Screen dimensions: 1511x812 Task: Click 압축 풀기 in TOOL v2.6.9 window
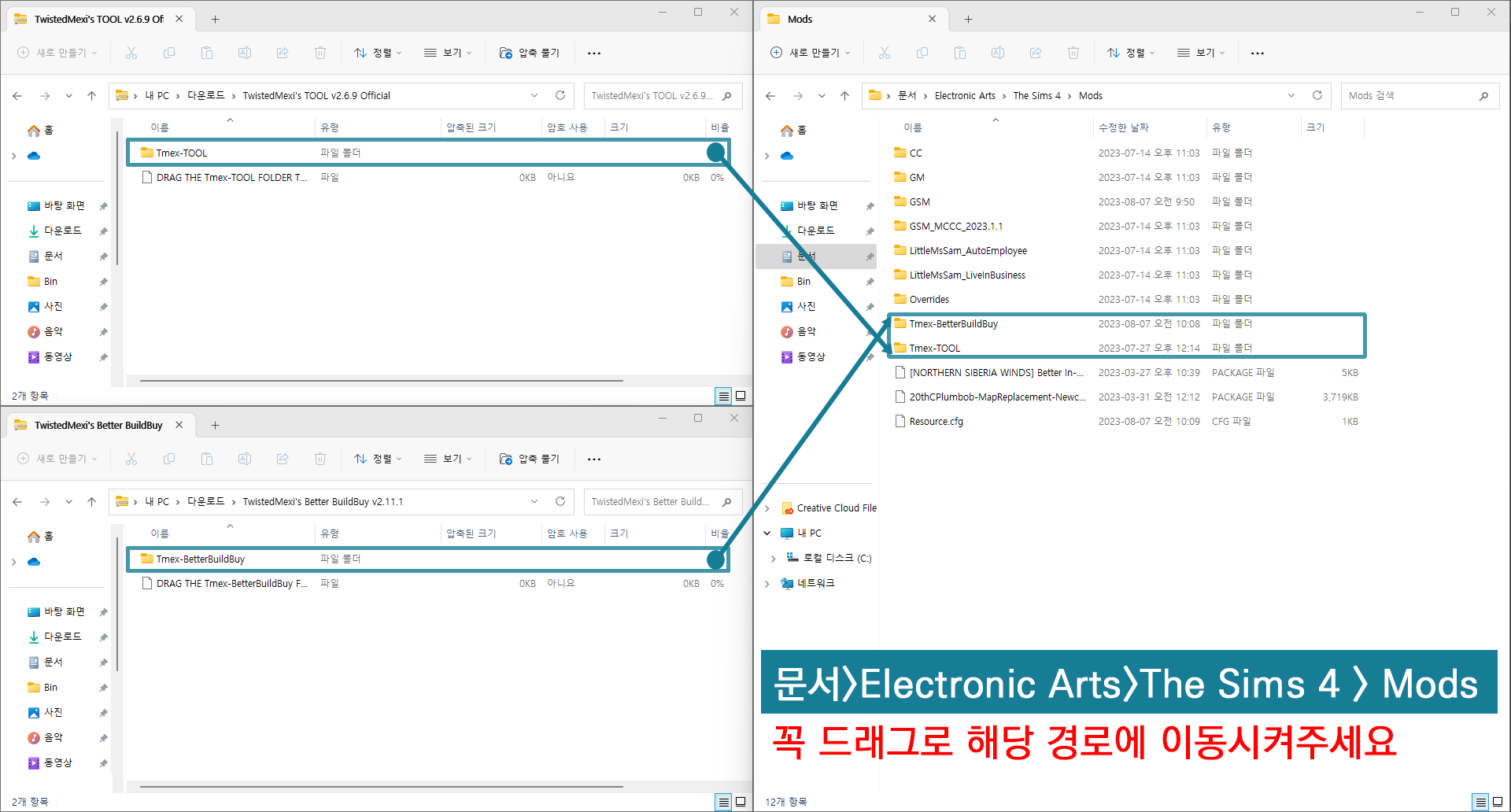click(x=529, y=53)
